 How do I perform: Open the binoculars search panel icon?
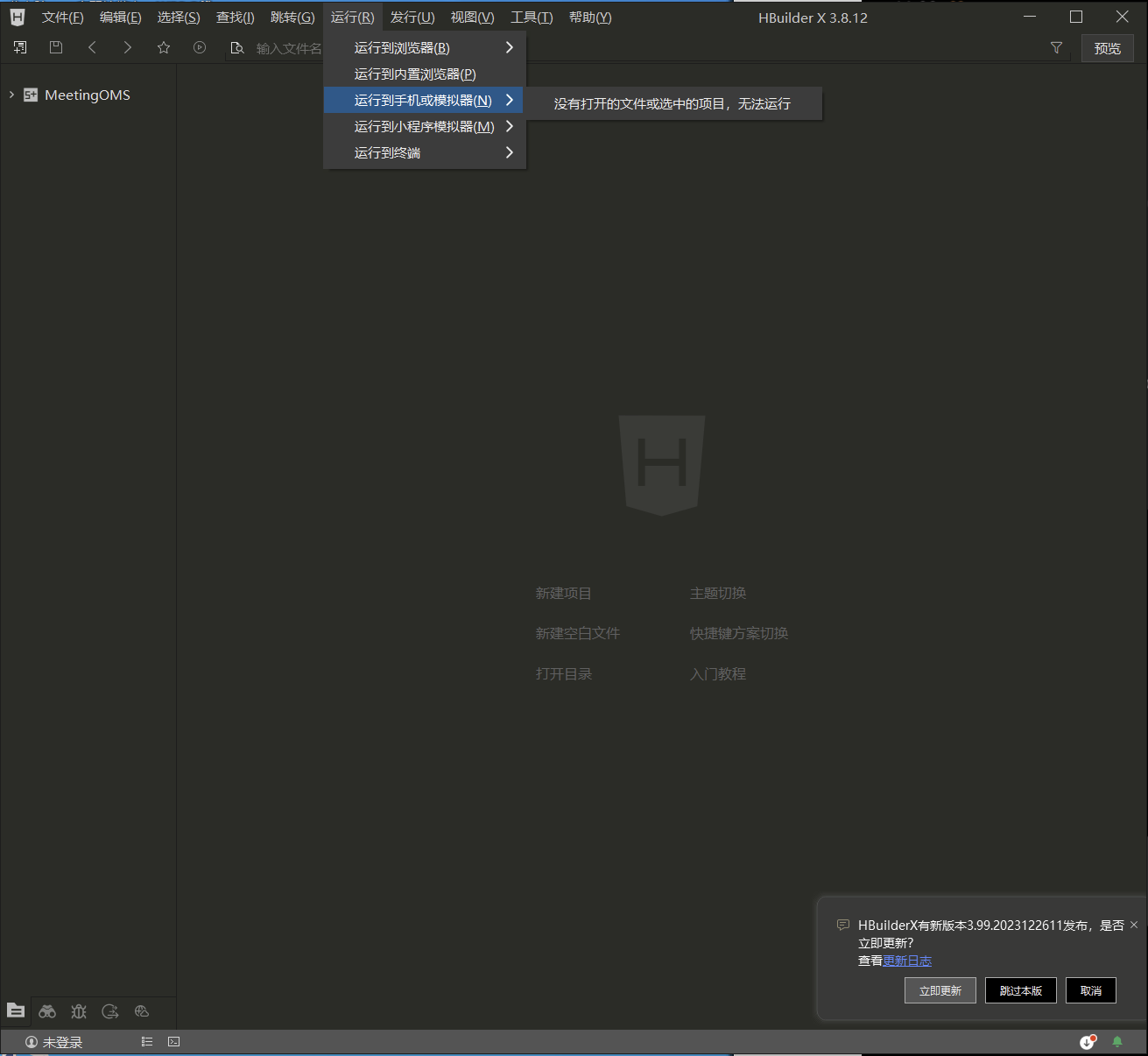(x=47, y=1011)
